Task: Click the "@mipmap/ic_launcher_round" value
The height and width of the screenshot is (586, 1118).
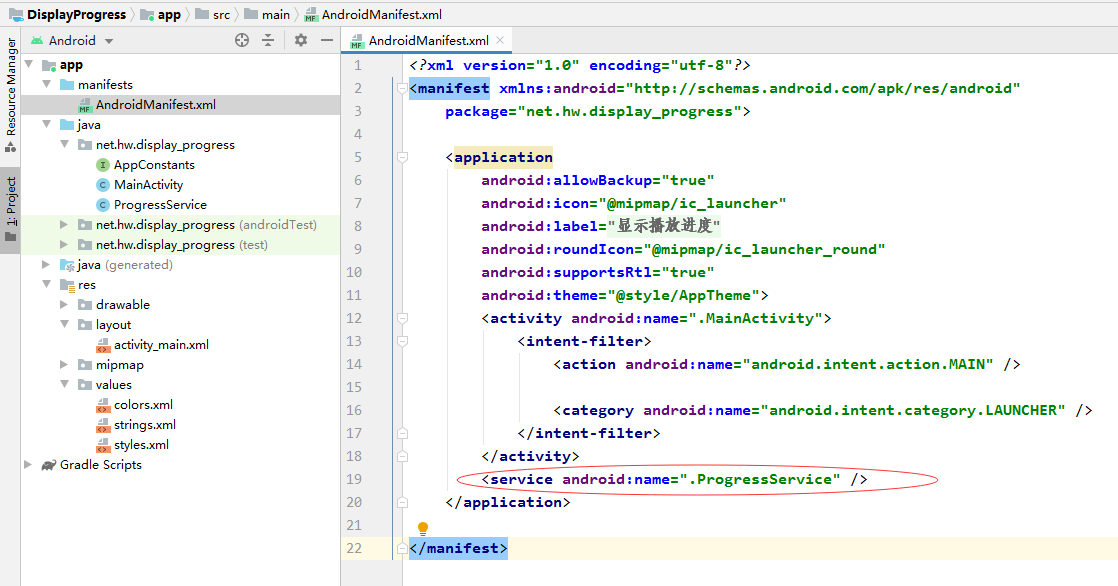Action: pos(764,249)
